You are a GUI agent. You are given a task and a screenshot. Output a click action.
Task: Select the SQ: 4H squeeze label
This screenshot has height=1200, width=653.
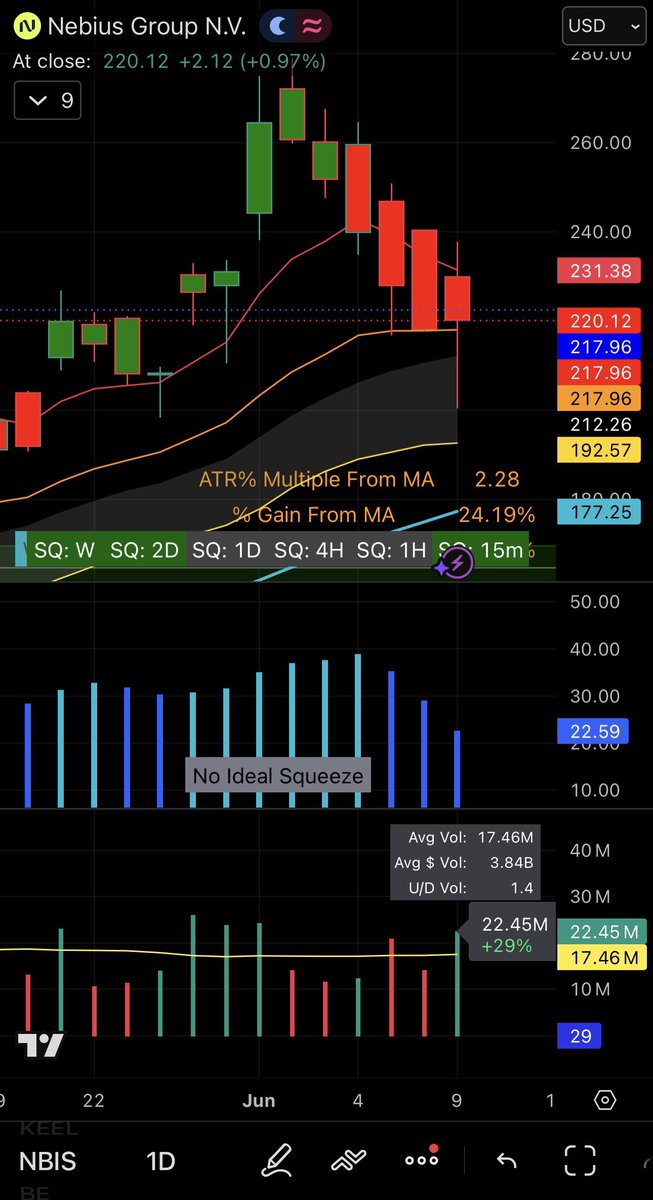click(x=308, y=550)
